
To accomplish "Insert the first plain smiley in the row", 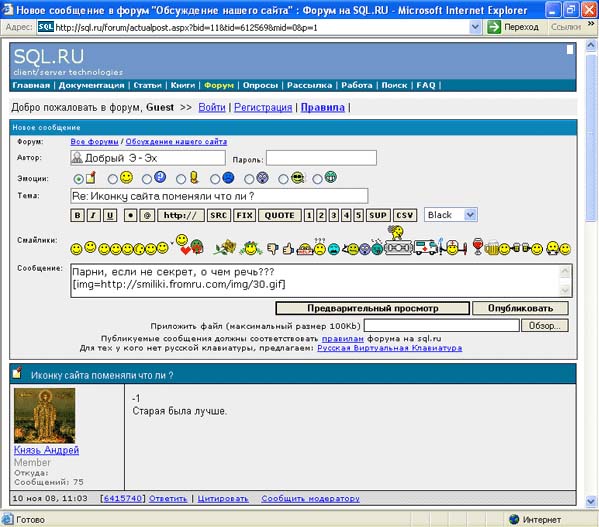I will (76, 249).
